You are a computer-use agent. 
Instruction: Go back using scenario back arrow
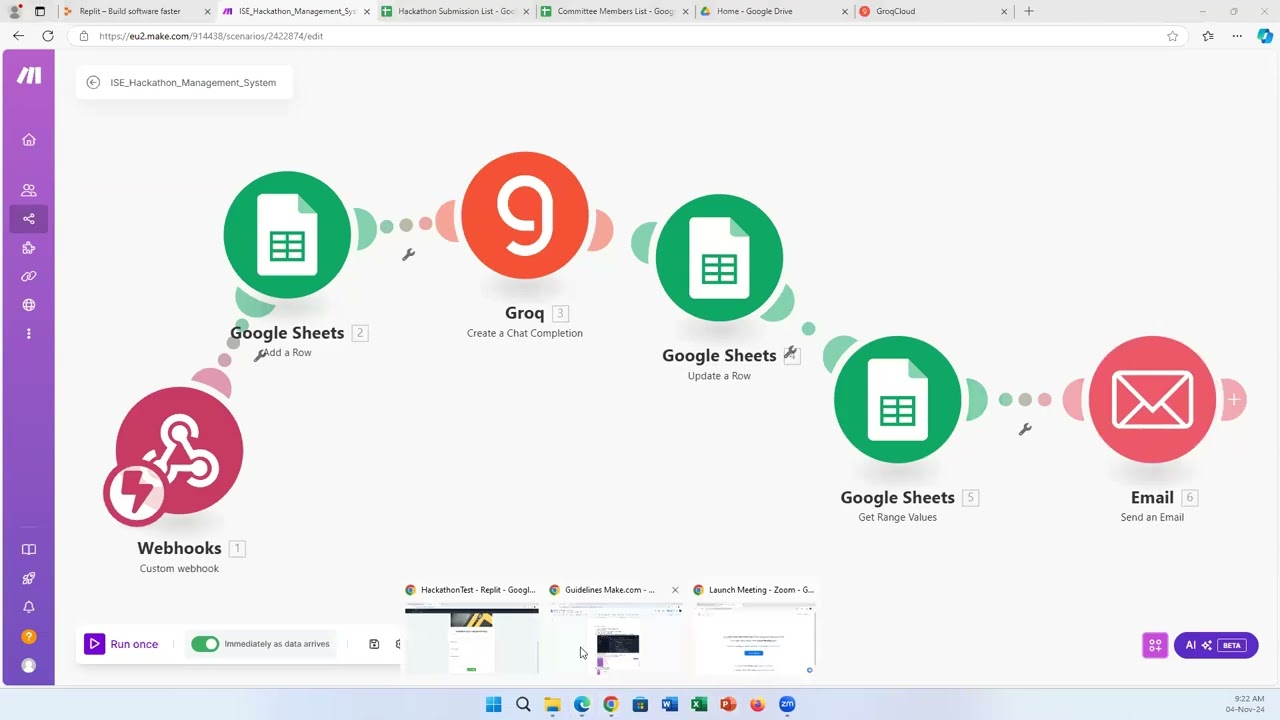click(x=93, y=83)
